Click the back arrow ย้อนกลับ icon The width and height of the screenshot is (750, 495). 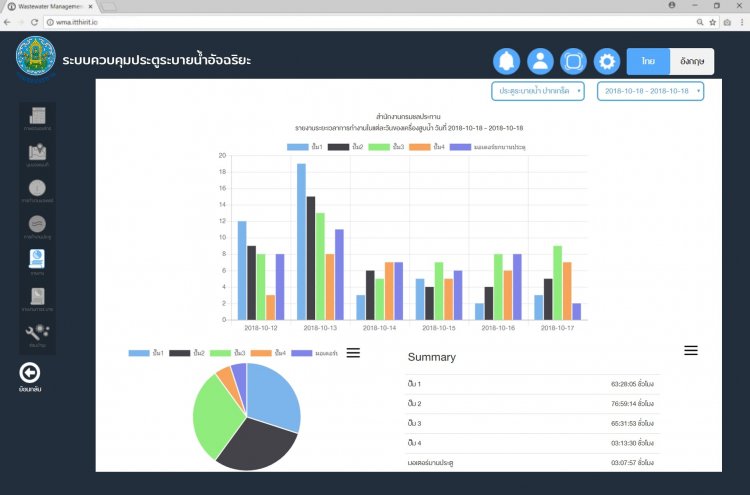[31, 375]
